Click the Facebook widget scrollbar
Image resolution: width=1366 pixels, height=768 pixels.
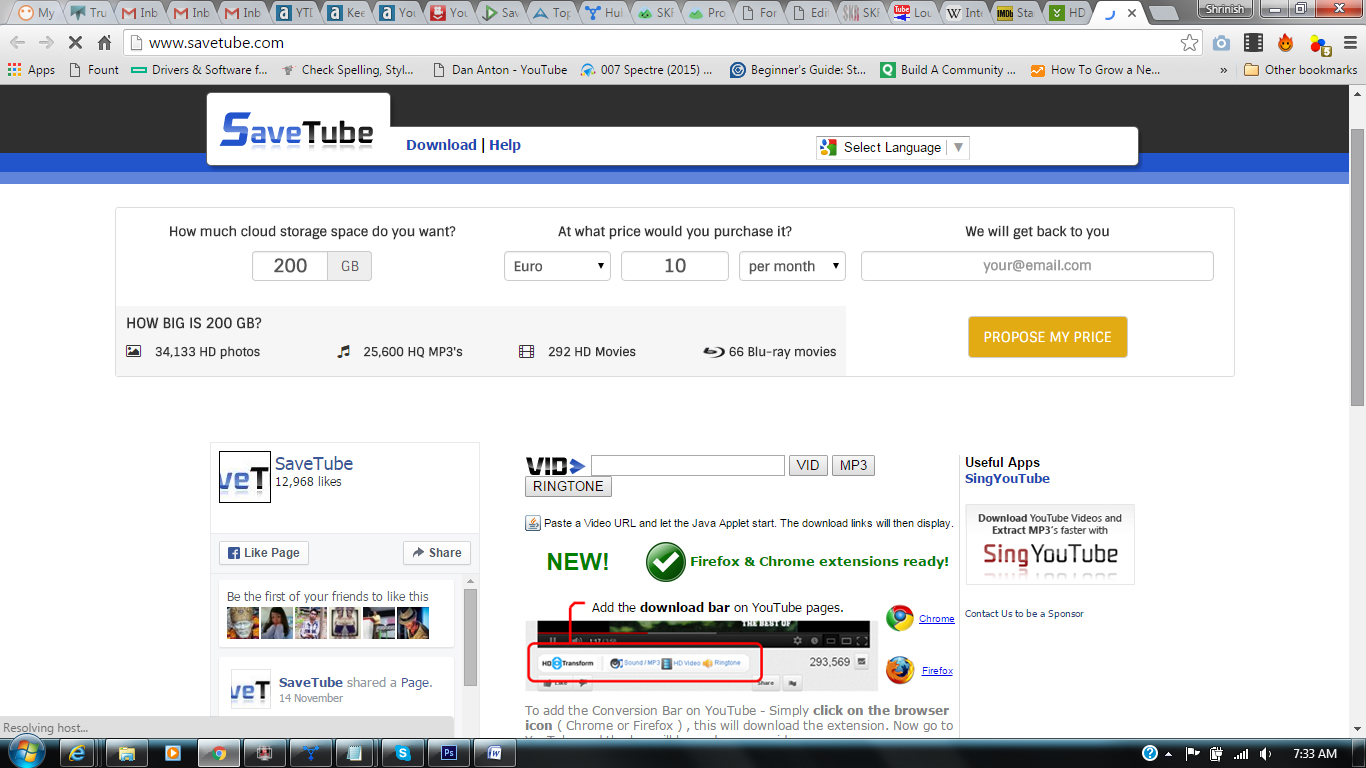[x=470, y=637]
